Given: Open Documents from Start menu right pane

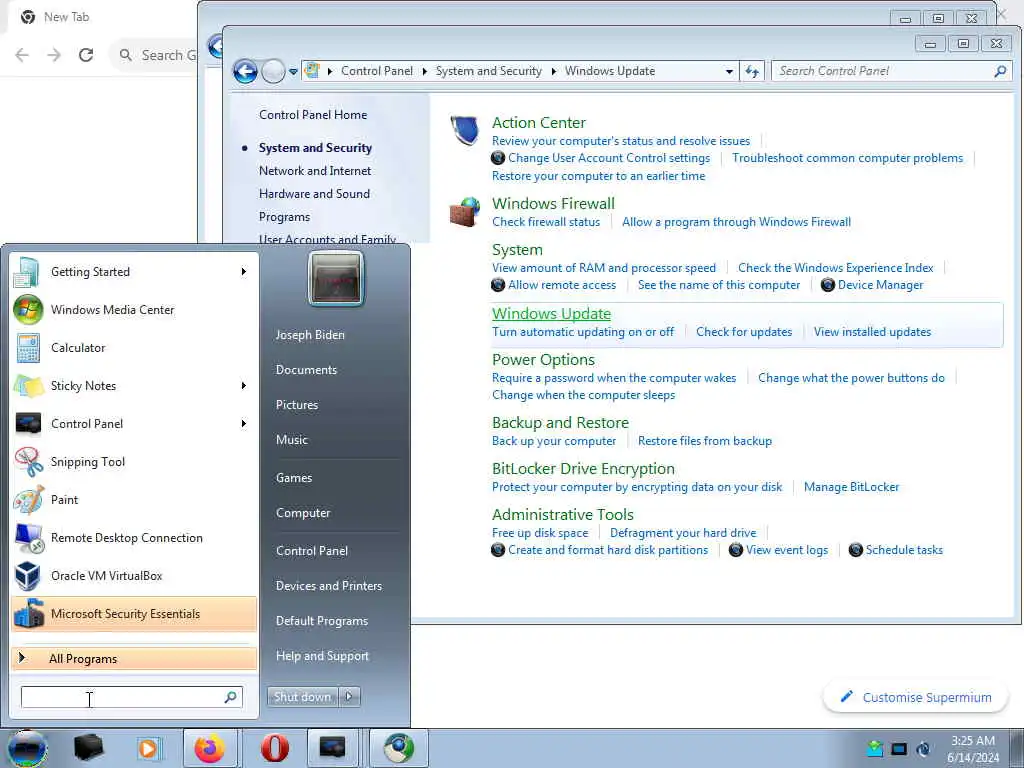Looking at the screenshot, I should 306,370.
